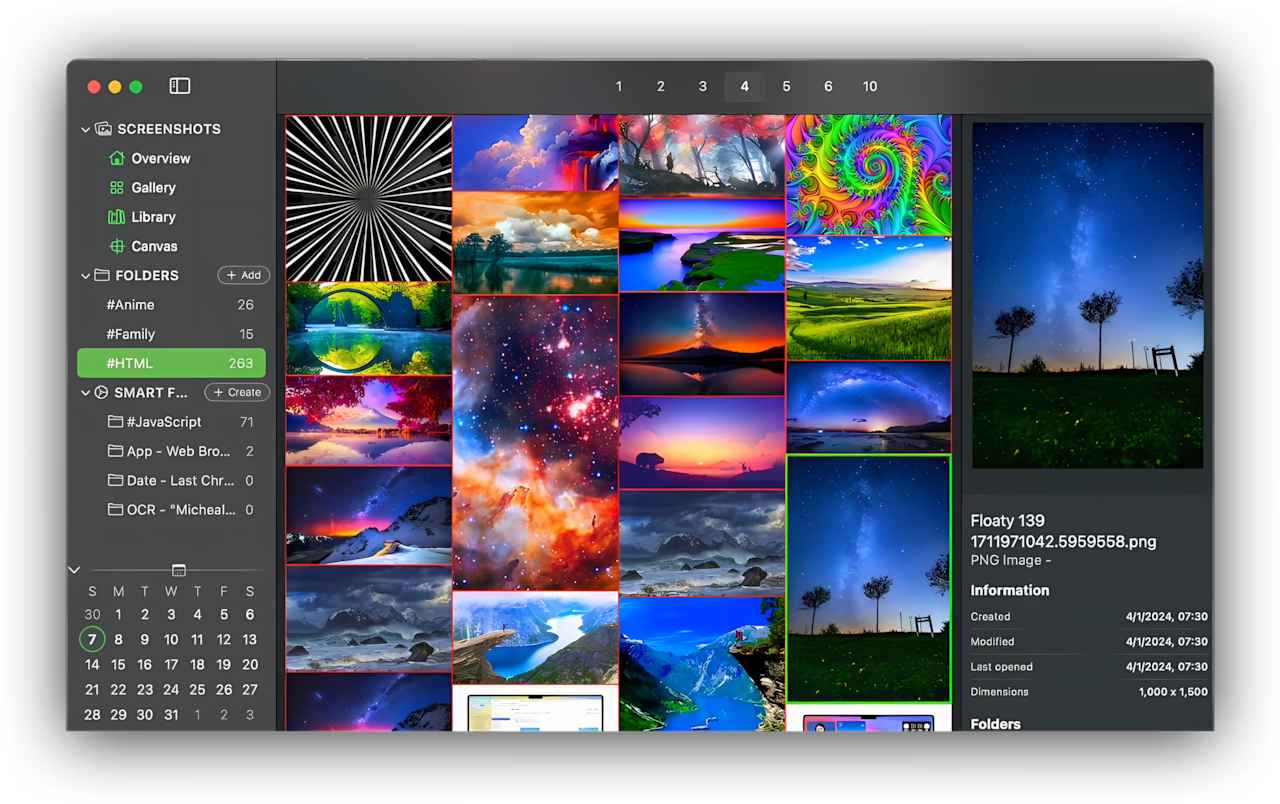1280x804 pixels.
Task: Open the Overview home icon
Action: pos(117,158)
